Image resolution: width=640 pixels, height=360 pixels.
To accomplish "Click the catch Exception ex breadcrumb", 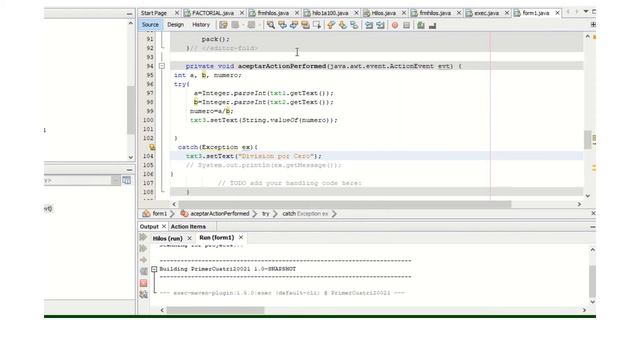I will 305,213.
